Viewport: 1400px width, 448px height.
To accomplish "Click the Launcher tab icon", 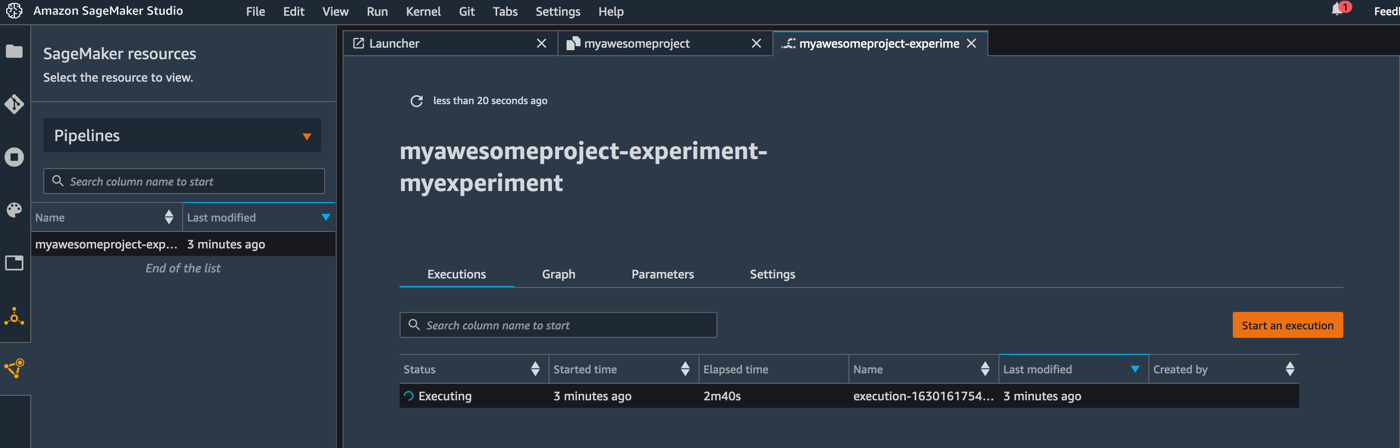I will coord(358,44).
